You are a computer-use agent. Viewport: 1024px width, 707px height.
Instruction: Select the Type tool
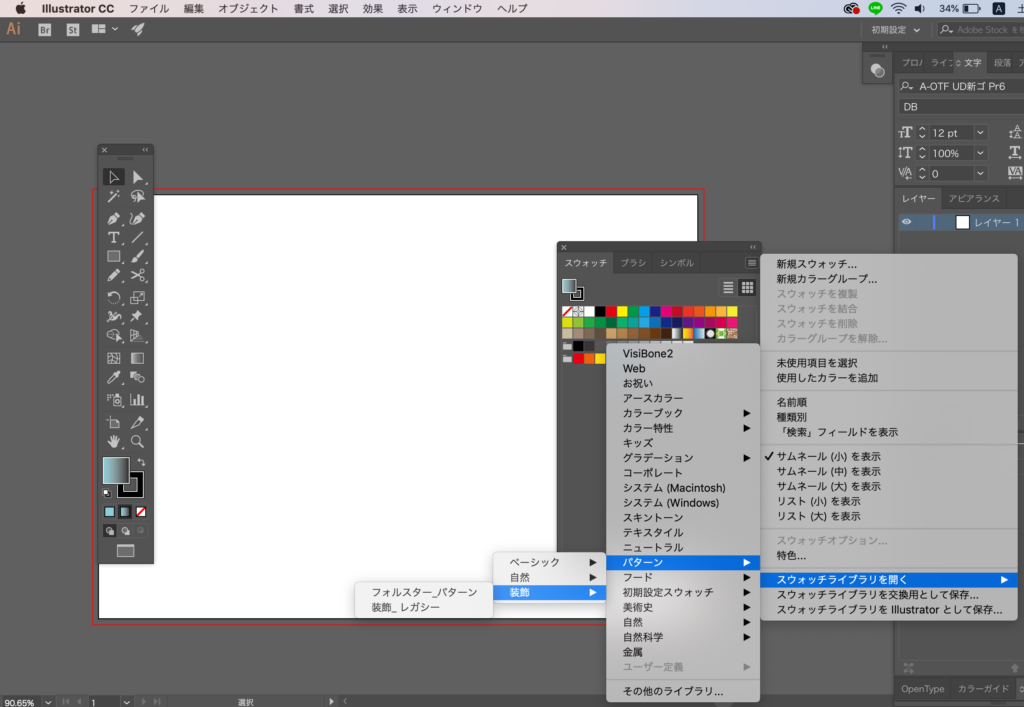click(114, 237)
